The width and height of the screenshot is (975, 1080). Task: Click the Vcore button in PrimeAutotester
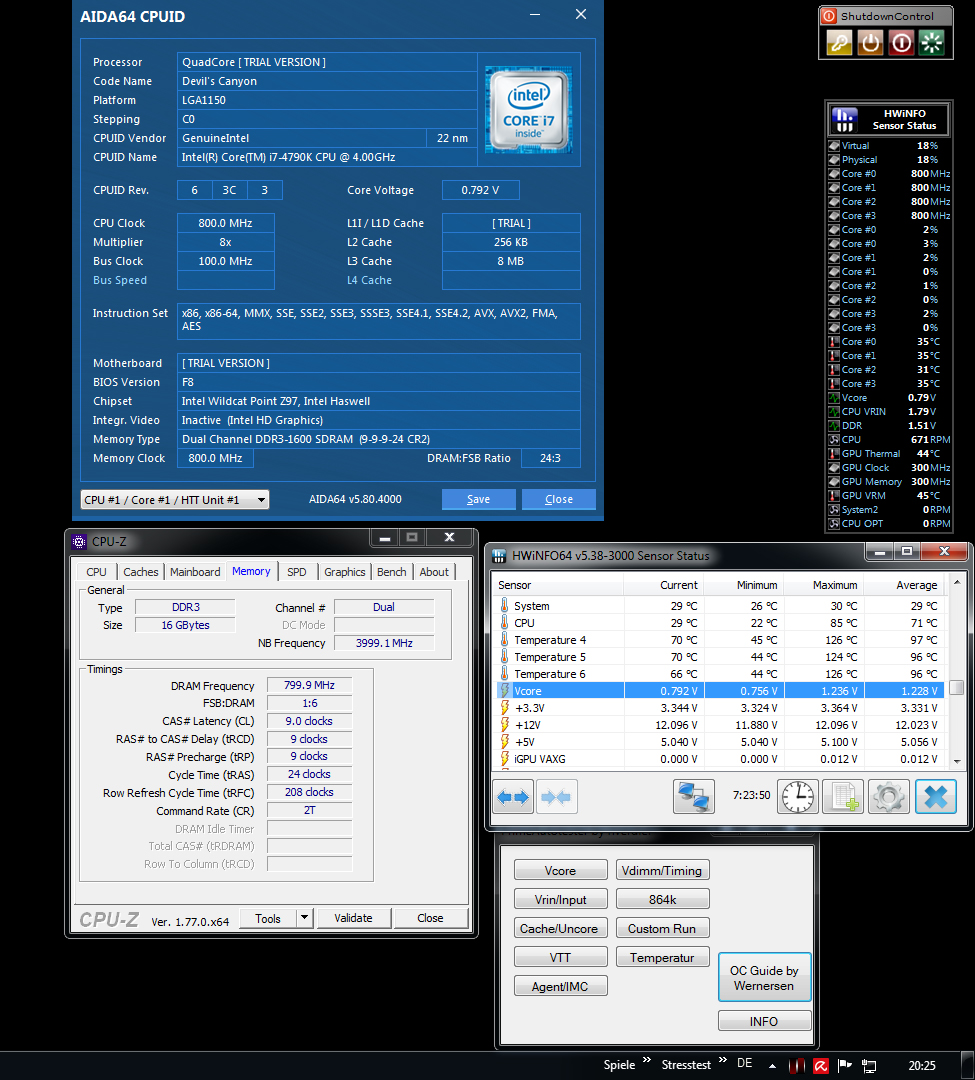[560, 871]
